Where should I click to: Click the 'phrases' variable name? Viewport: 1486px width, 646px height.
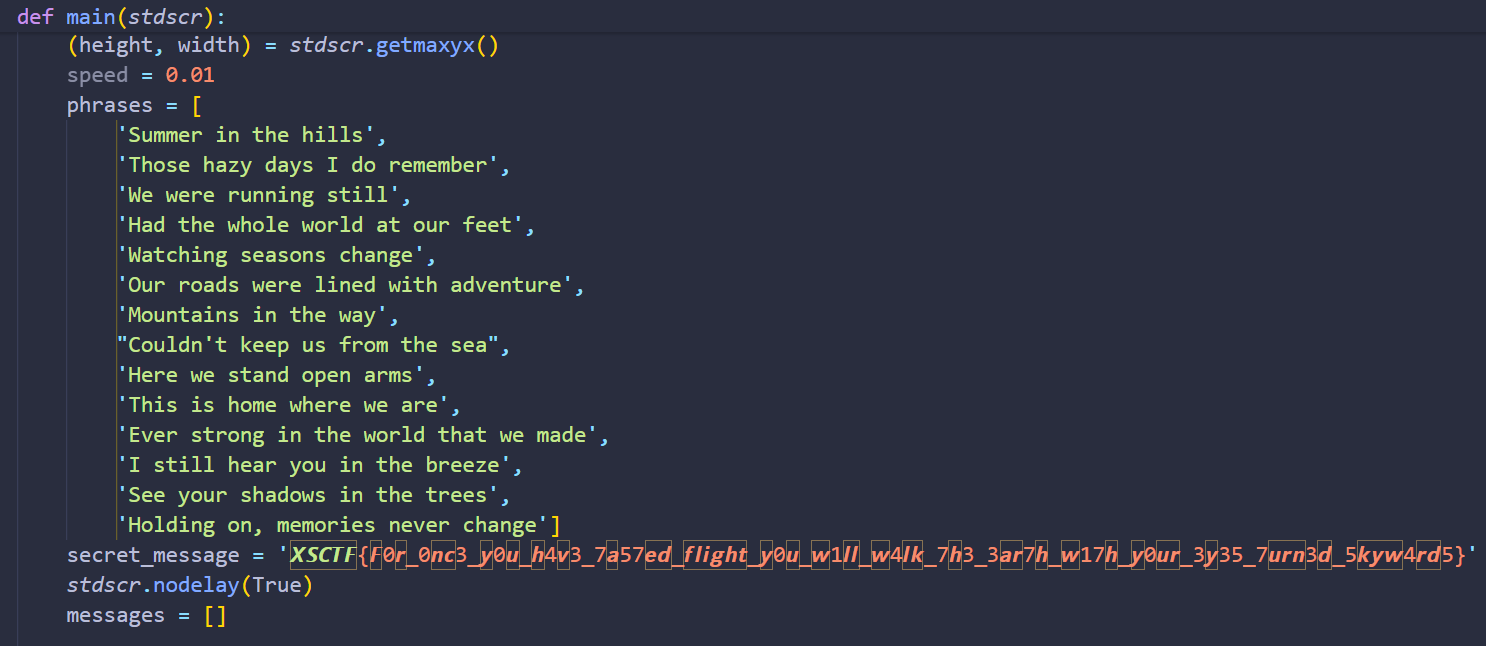[110, 105]
